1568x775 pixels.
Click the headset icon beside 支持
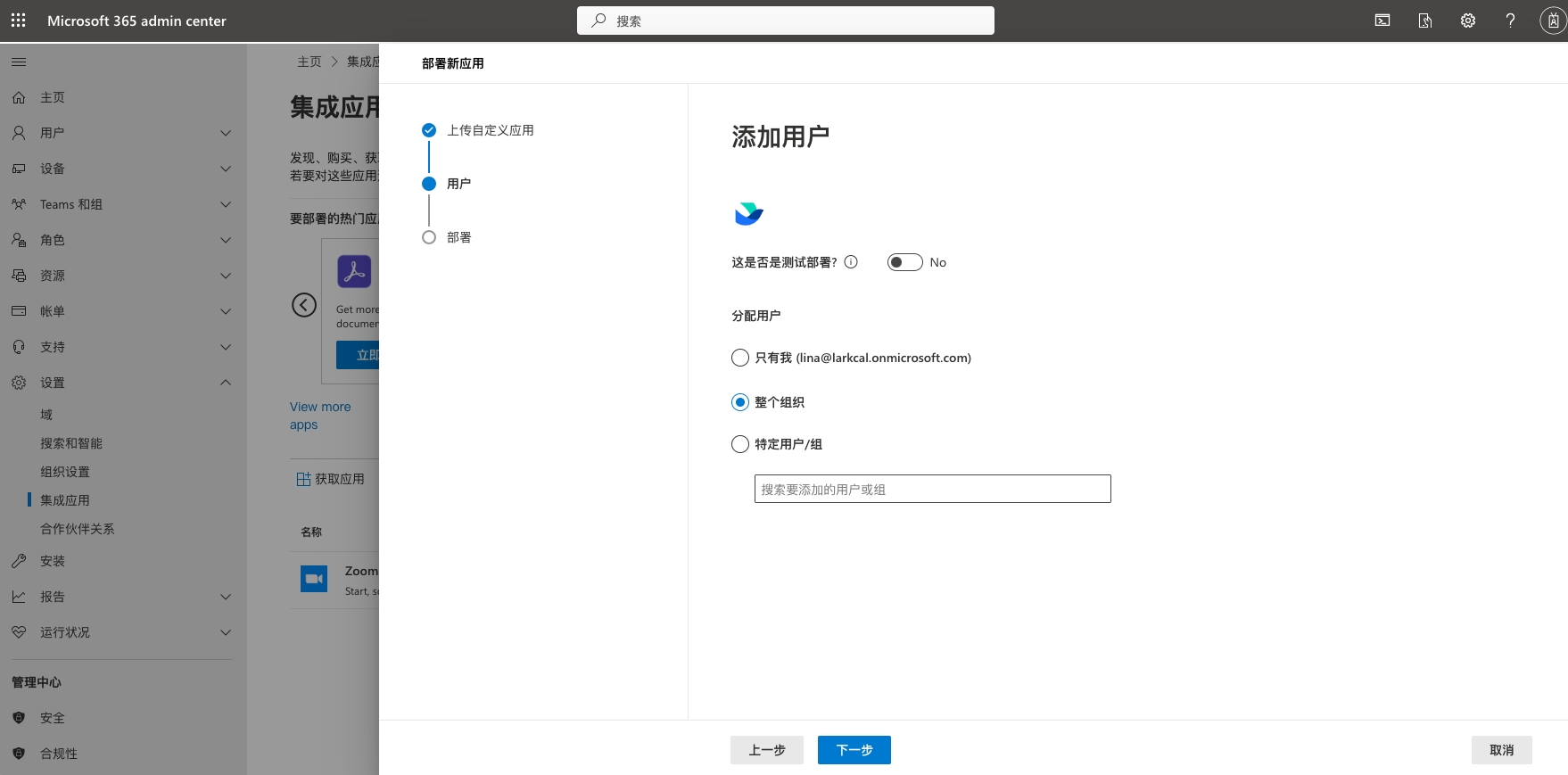tap(19, 347)
